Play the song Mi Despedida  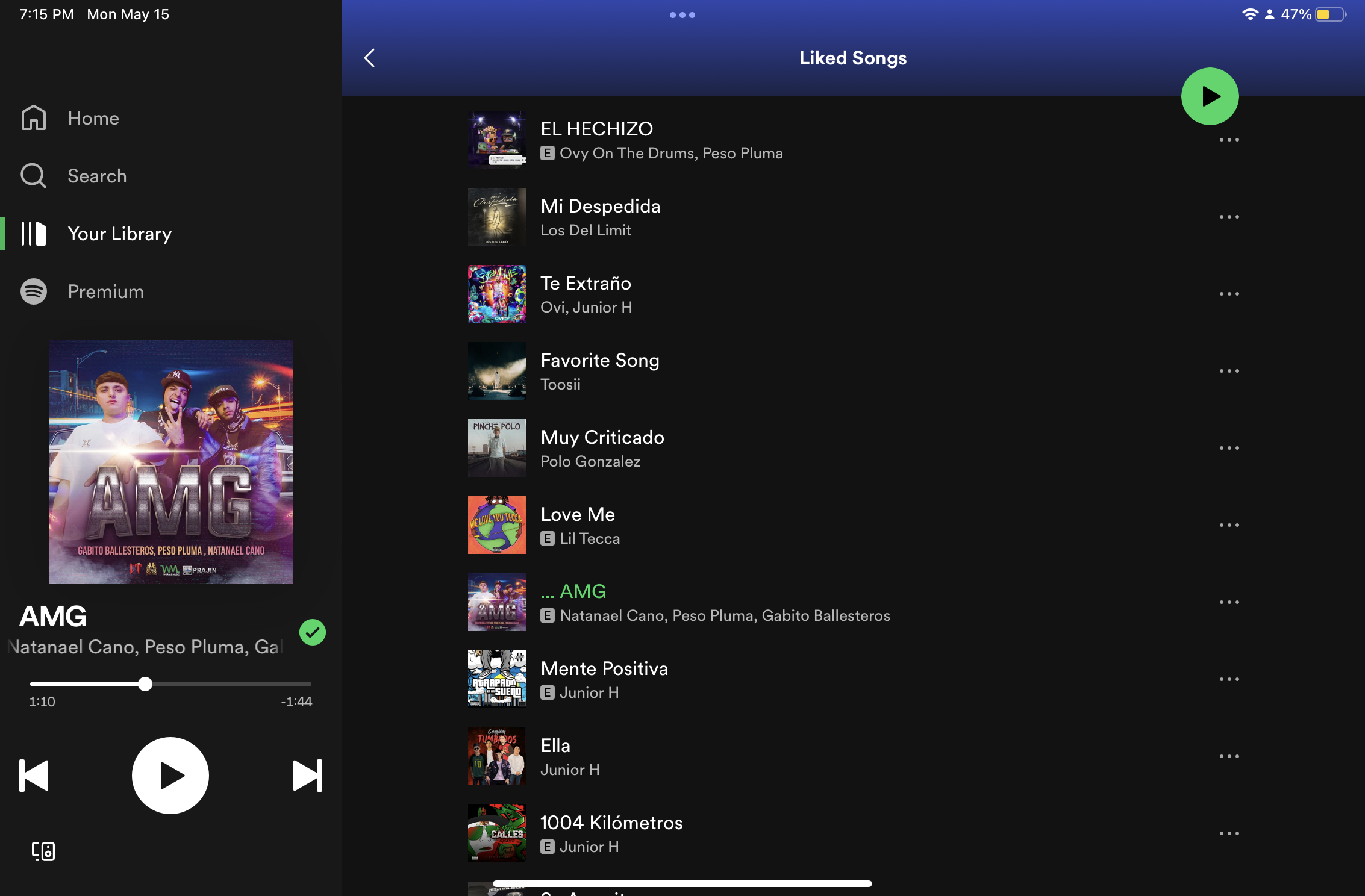[601, 206]
